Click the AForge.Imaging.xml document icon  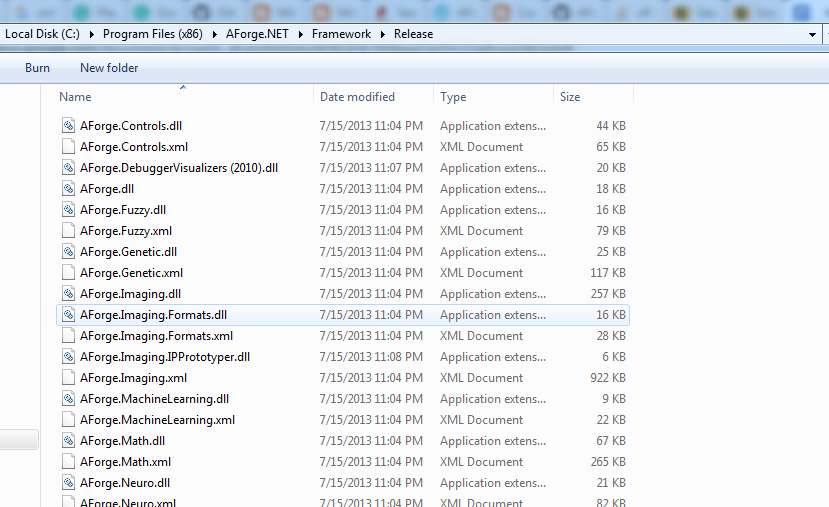(68, 377)
